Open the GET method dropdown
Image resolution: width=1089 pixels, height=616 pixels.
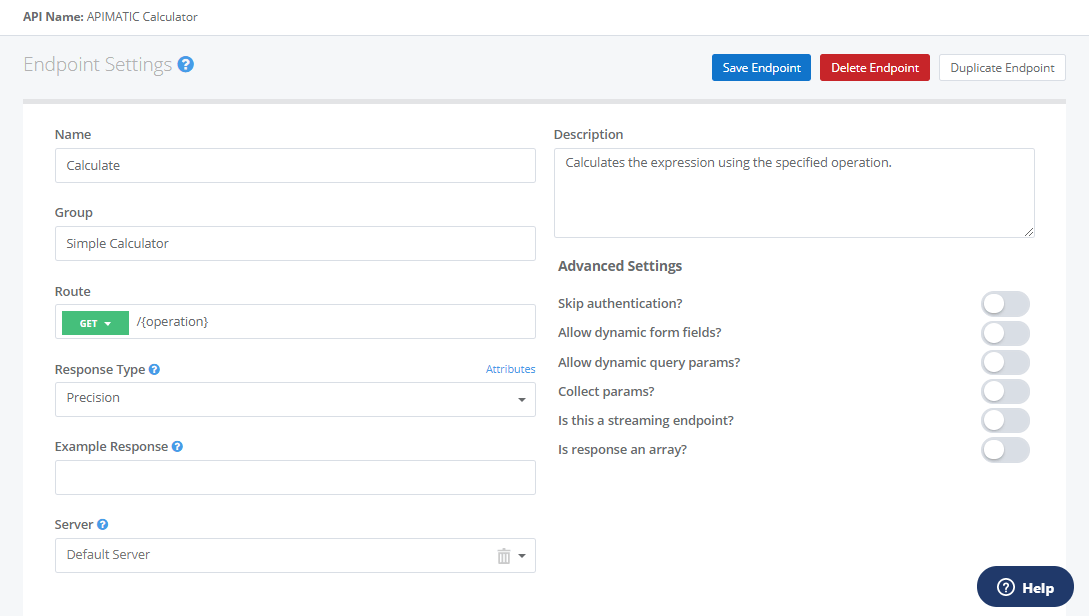coord(94,322)
